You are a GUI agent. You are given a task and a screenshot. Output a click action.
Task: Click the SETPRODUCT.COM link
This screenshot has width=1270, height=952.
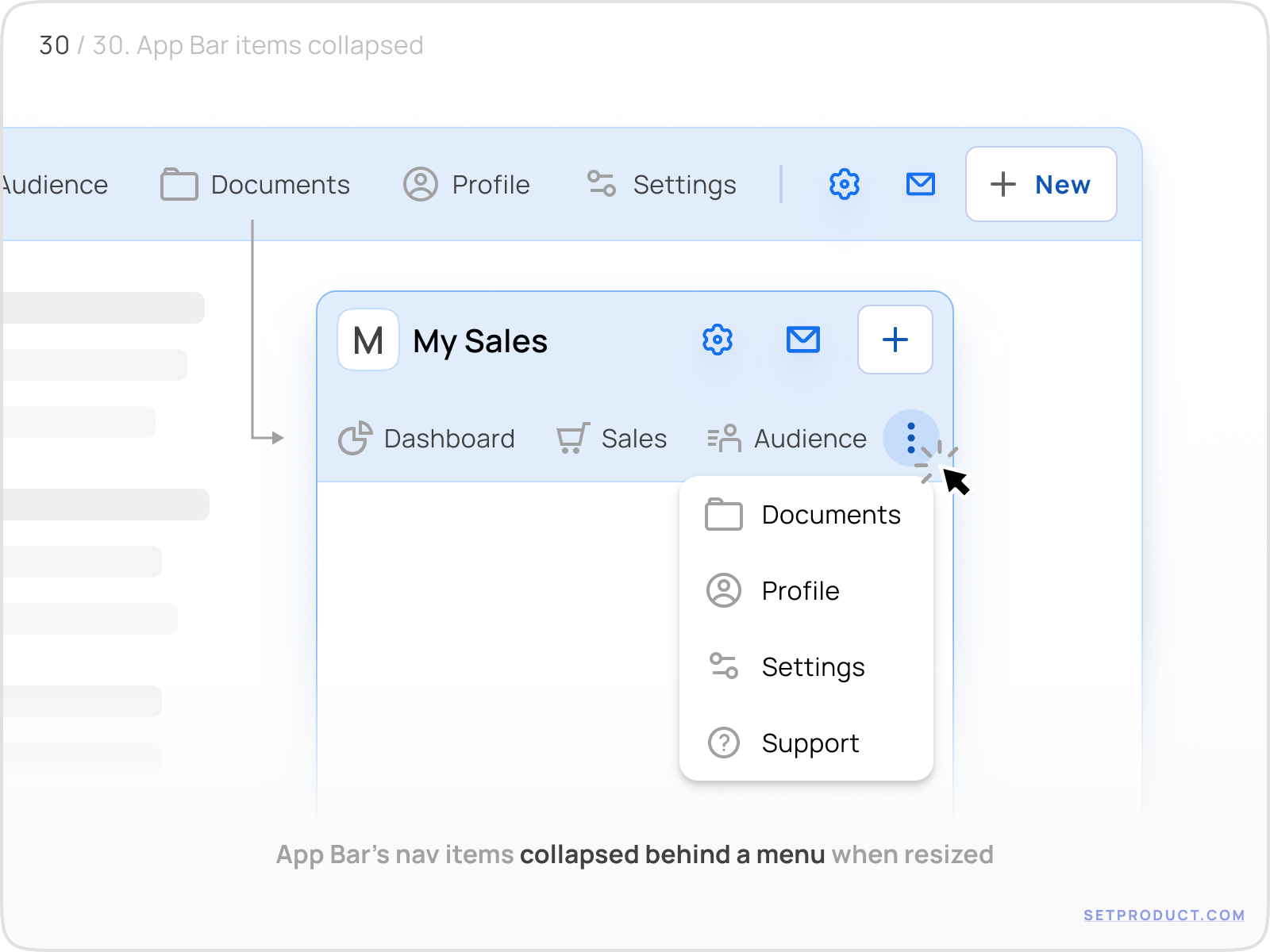pos(1163,914)
